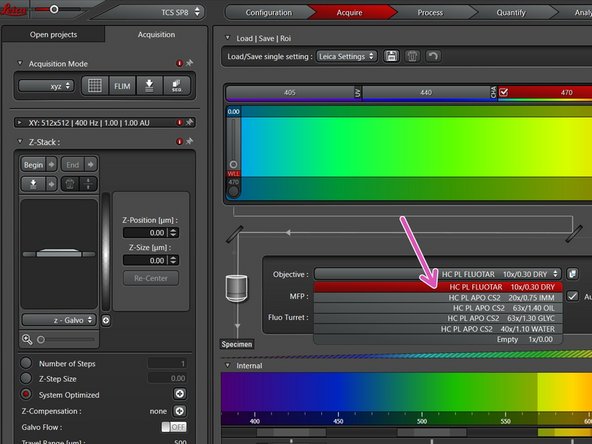Viewport: 592px width, 444px height.
Task: Click the Re-Center button
Action: click(x=151, y=278)
